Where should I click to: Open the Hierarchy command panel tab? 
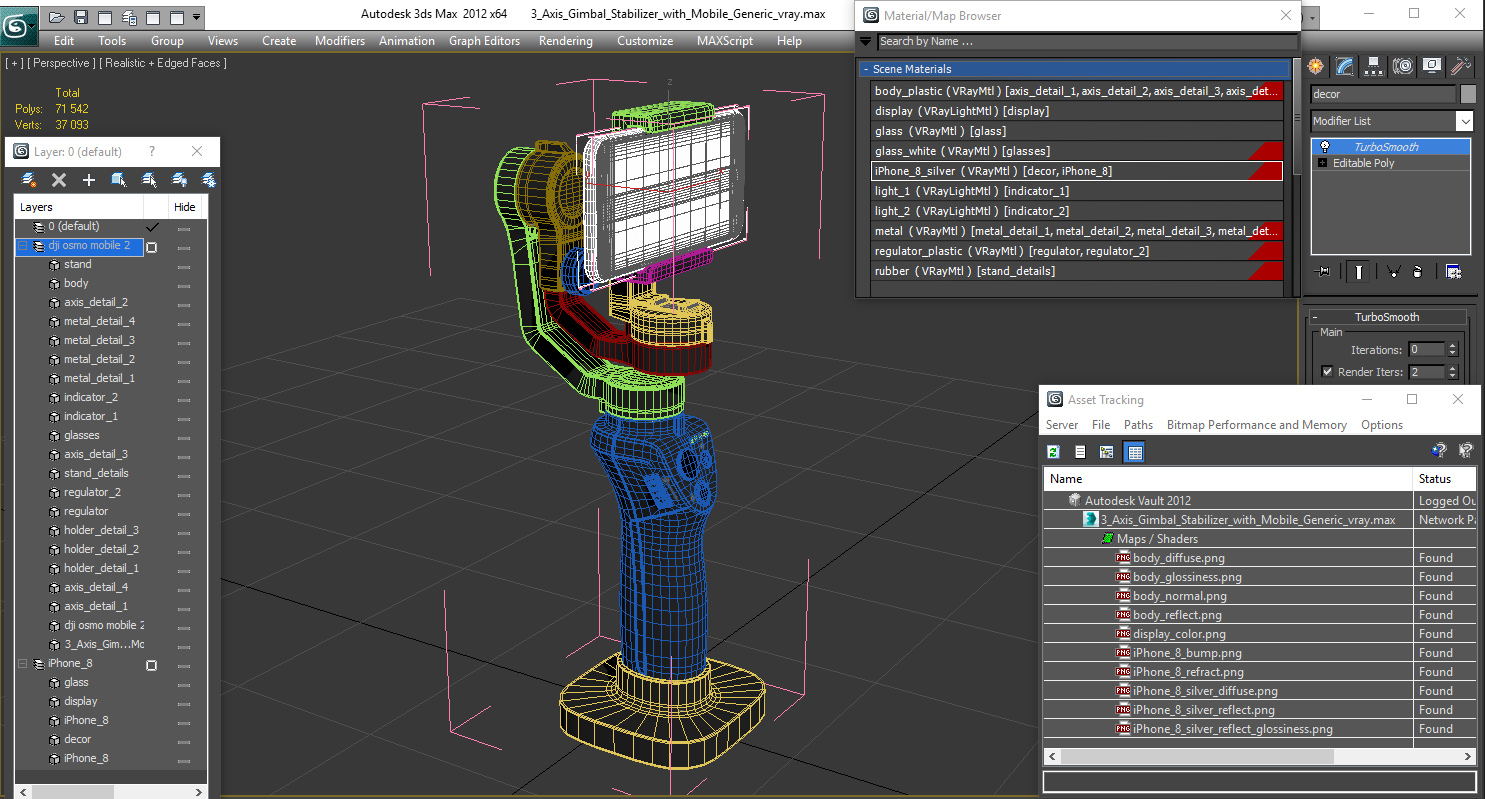1374,66
